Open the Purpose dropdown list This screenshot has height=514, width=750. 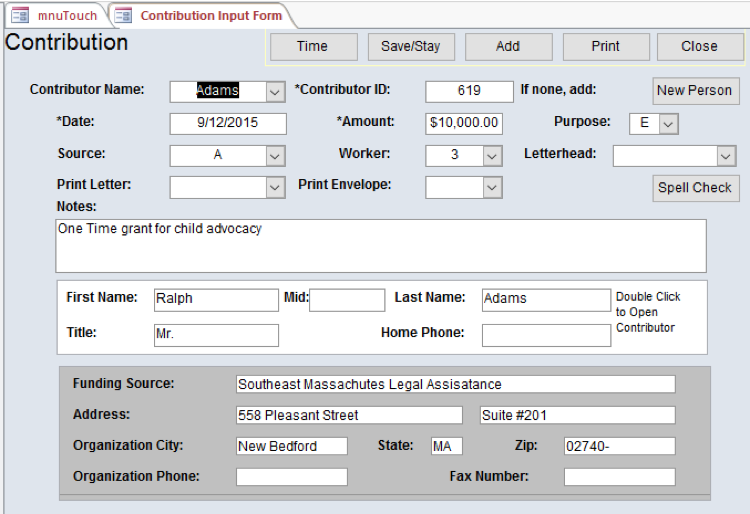coord(668,123)
